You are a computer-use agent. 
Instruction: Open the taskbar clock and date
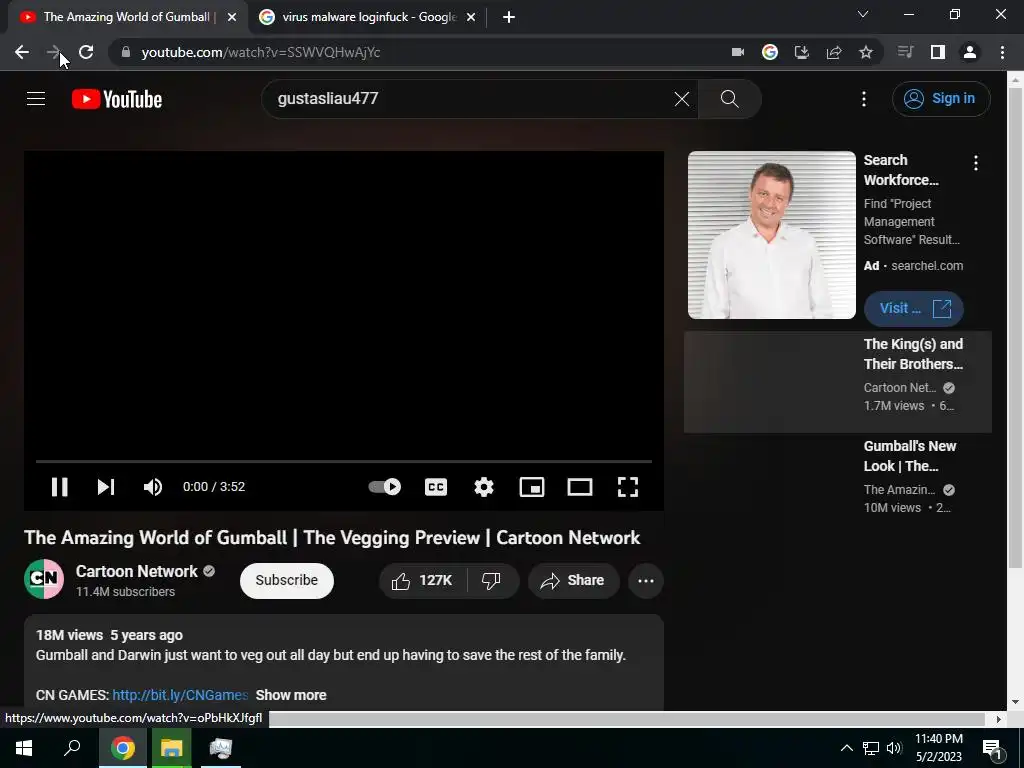[938, 748]
